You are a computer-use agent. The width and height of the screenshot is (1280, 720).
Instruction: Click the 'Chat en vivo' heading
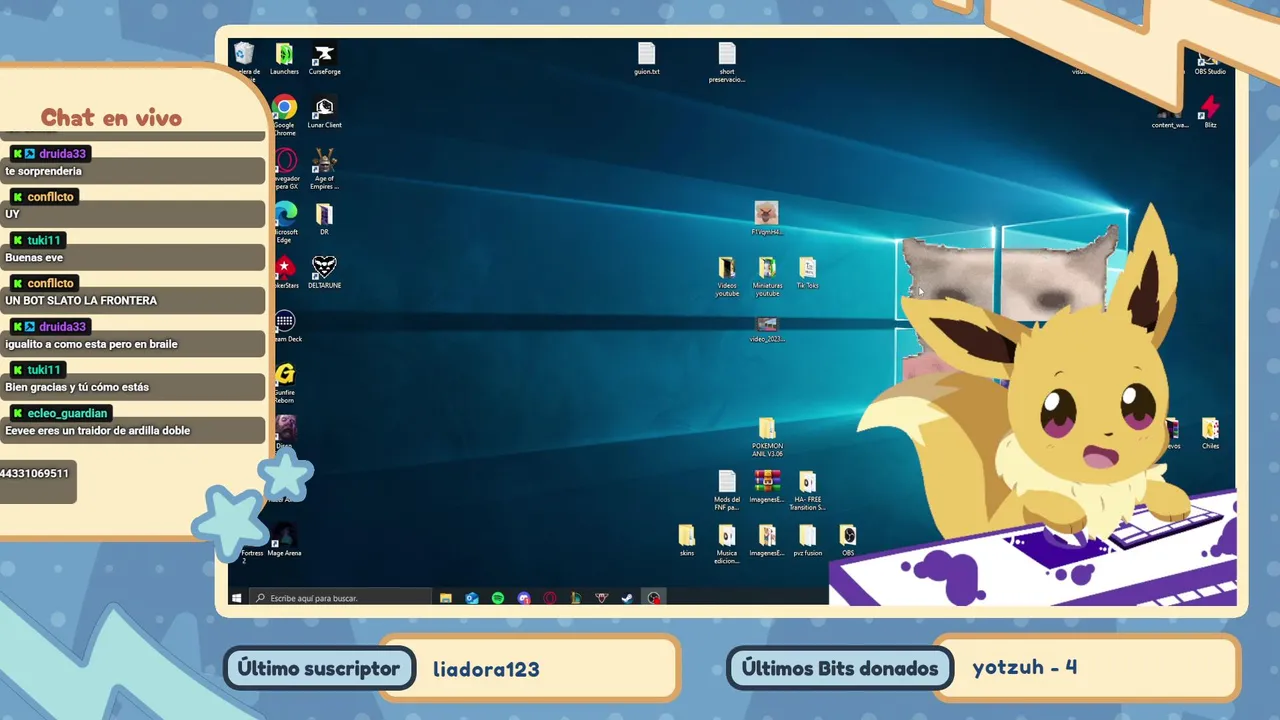tap(111, 118)
